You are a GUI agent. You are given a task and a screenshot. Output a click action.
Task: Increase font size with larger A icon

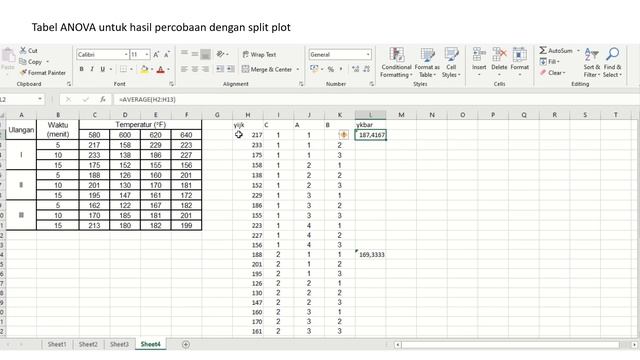(x=156, y=55)
